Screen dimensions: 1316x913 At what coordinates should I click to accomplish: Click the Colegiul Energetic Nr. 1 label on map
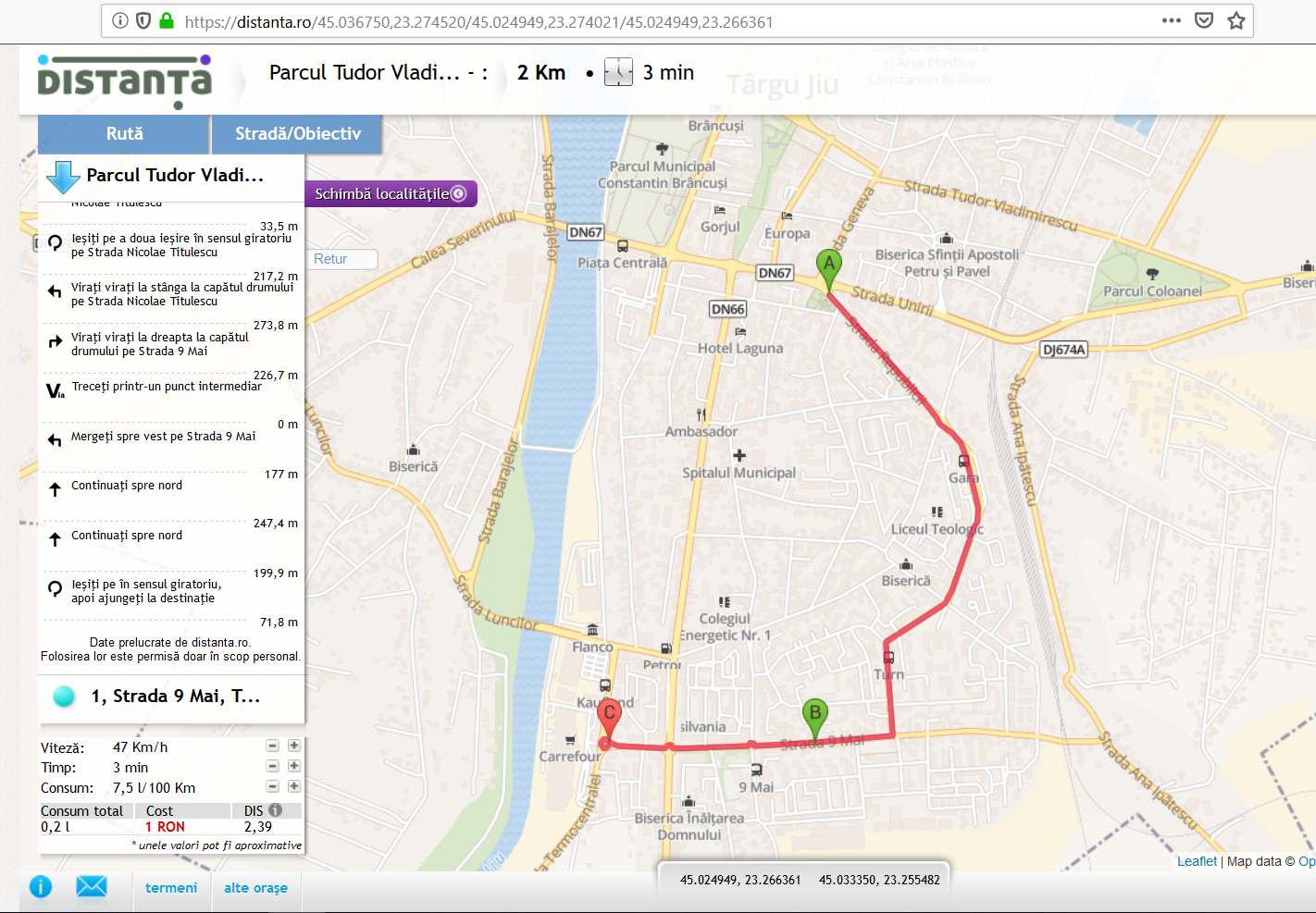tap(725, 627)
